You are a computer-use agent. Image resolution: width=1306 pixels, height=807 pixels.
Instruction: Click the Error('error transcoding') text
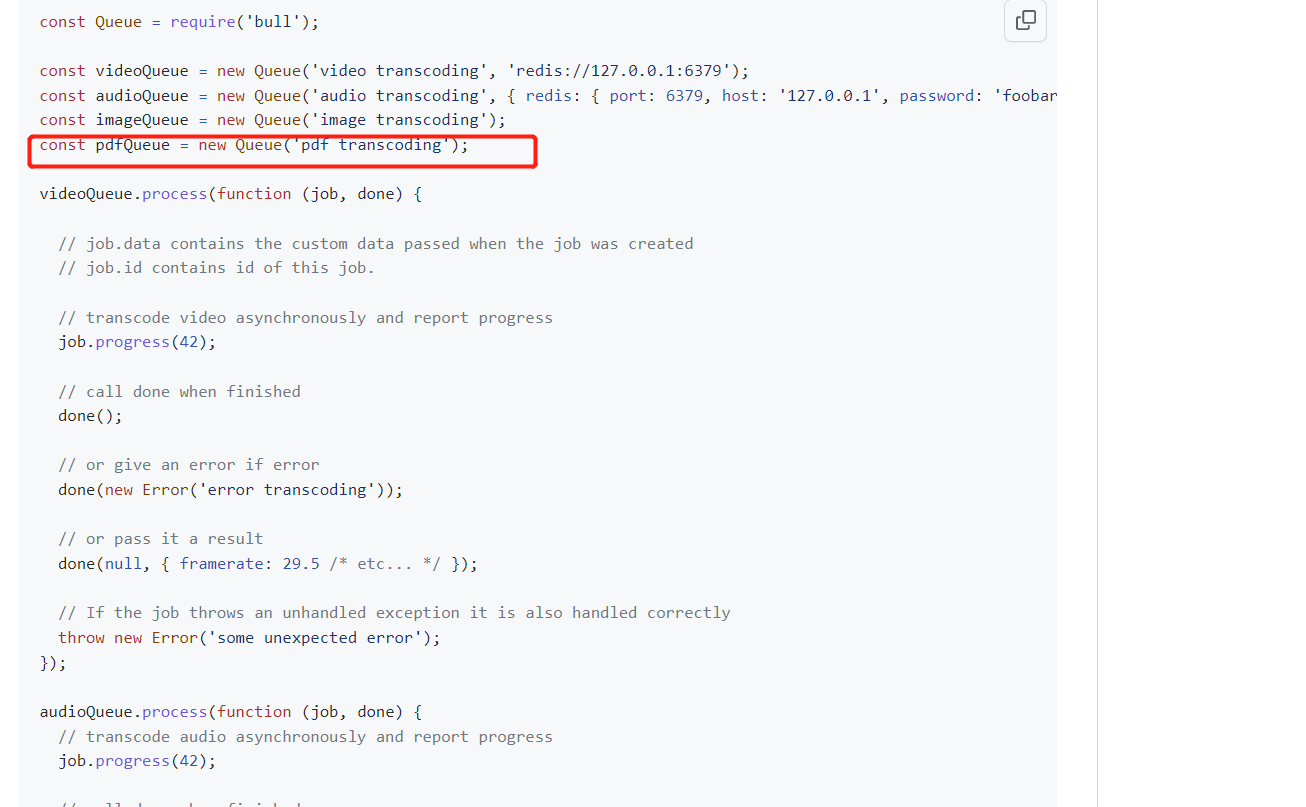(280, 489)
